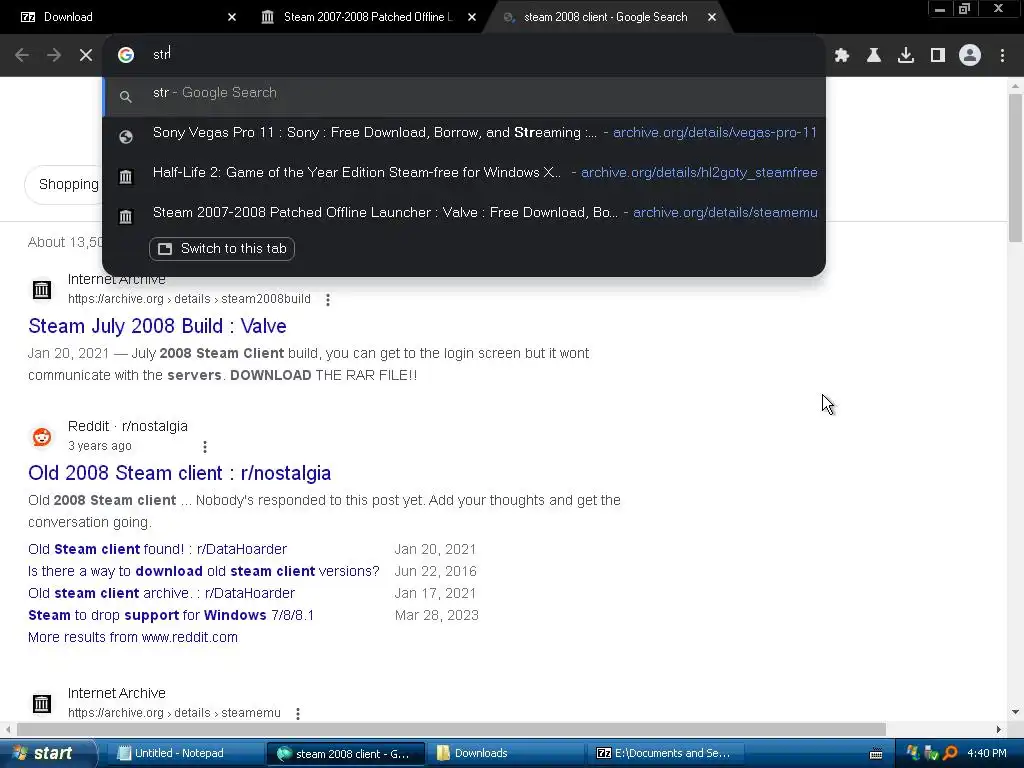This screenshot has width=1024, height=768.
Task: Switch to Steam 2007-2008 Patched Offline tab
Action: pyautogui.click(x=367, y=17)
